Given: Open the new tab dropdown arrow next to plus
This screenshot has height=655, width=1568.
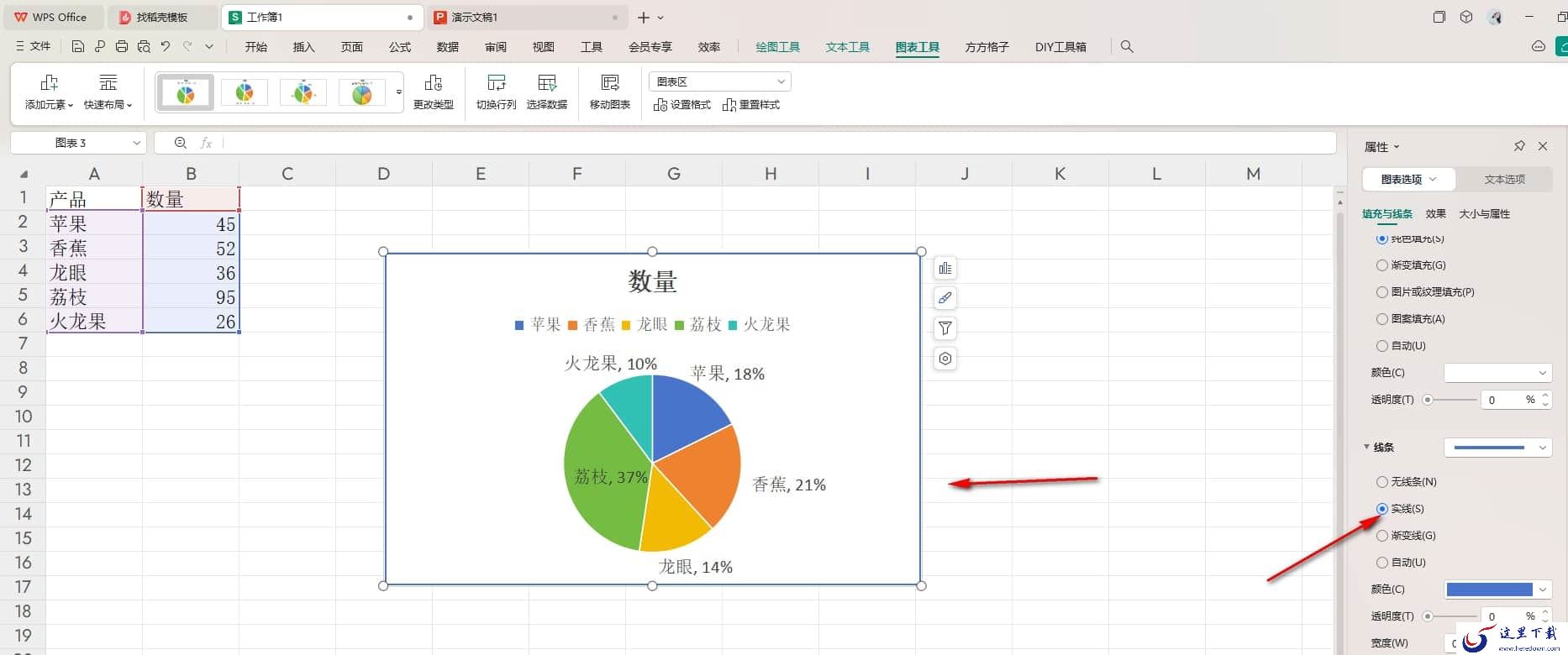Looking at the screenshot, I should pyautogui.click(x=660, y=18).
